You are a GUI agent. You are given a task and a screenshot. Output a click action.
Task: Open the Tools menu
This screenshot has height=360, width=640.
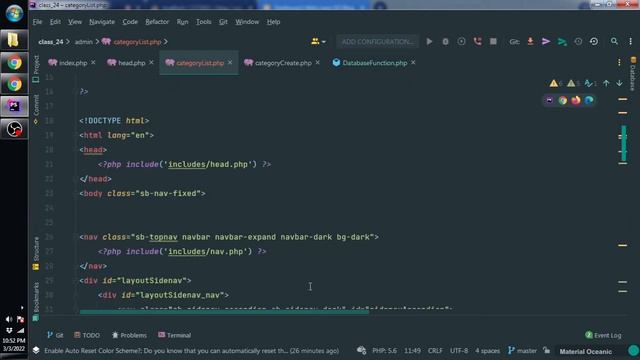(x=203, y=22)
